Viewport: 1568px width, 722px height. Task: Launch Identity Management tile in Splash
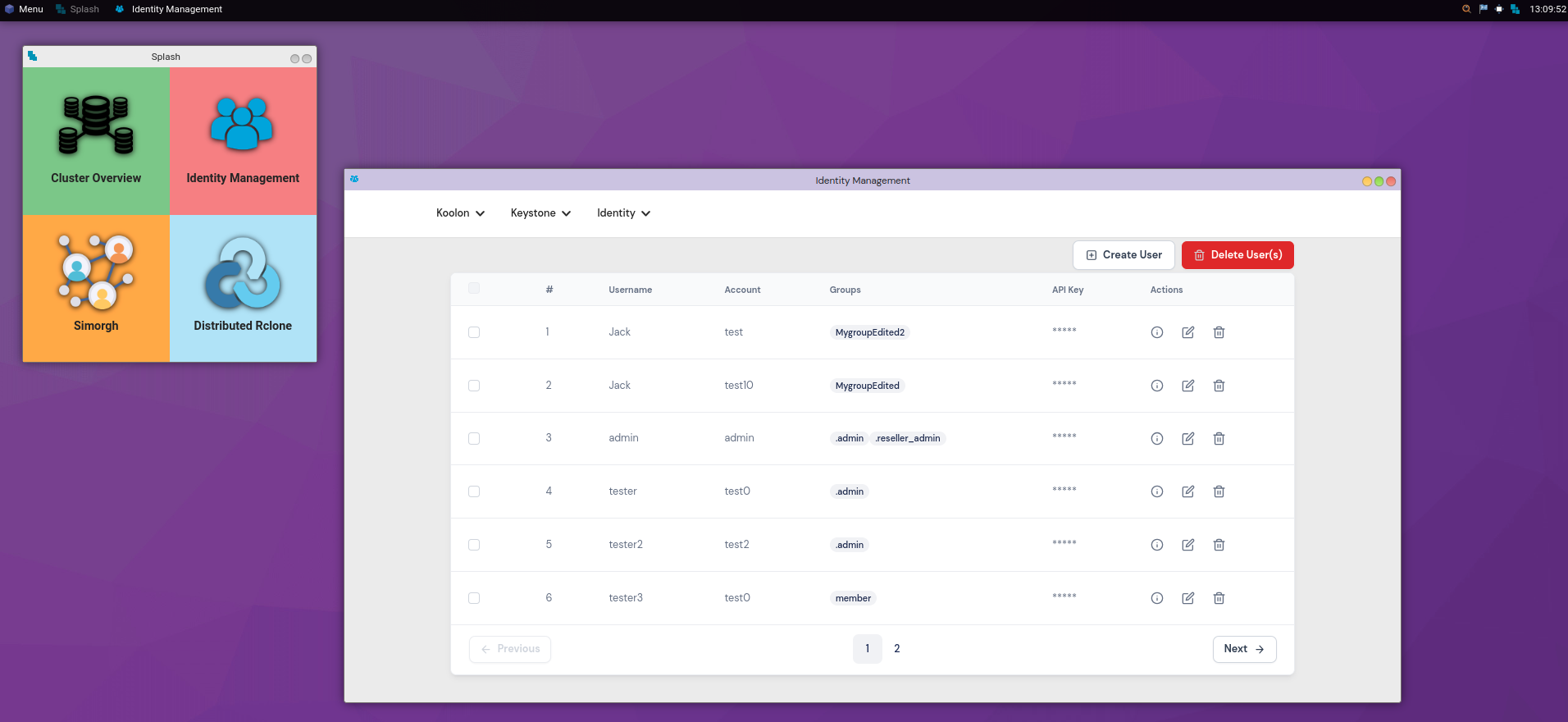(x=243, y=141)
